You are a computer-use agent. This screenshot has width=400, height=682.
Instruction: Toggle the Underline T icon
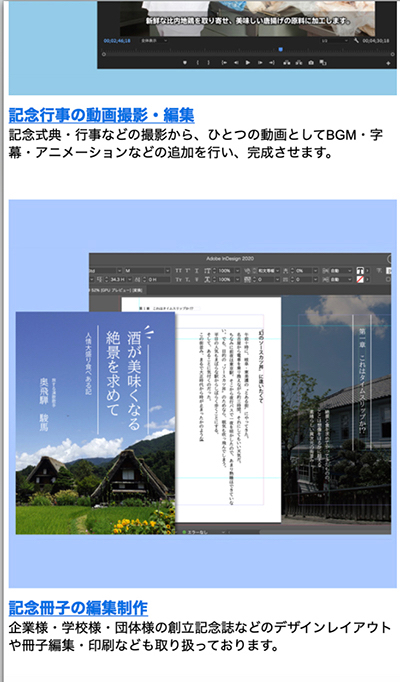[x=197, y=271]
